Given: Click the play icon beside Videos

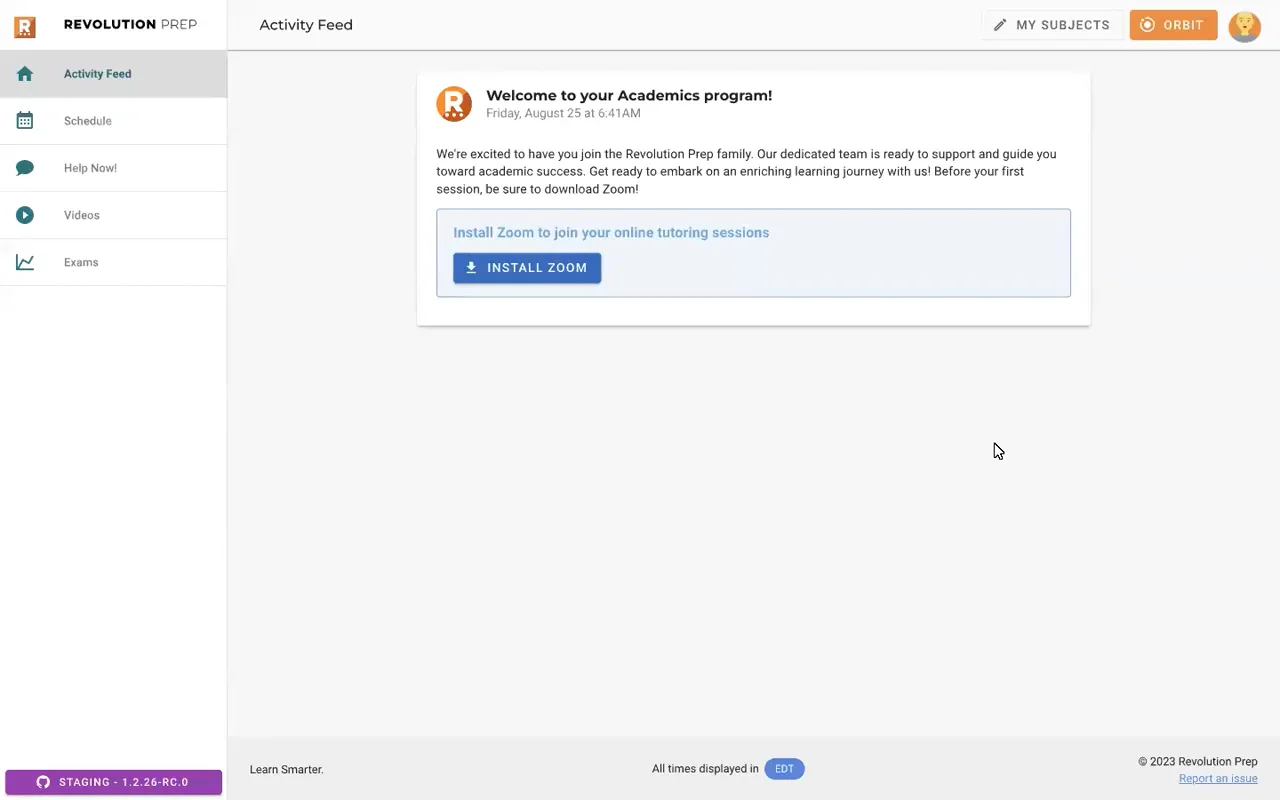Looking at the screenshot, I should (25, 215).
